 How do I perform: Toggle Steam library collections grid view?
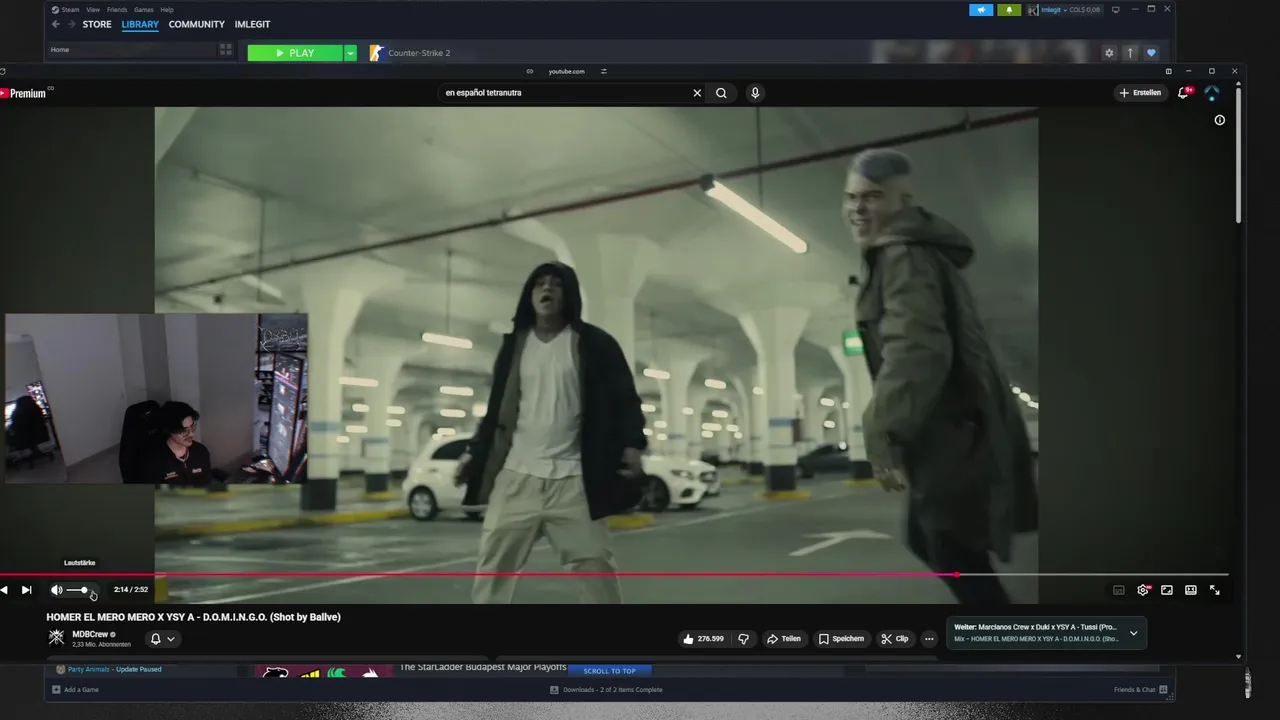226,49
